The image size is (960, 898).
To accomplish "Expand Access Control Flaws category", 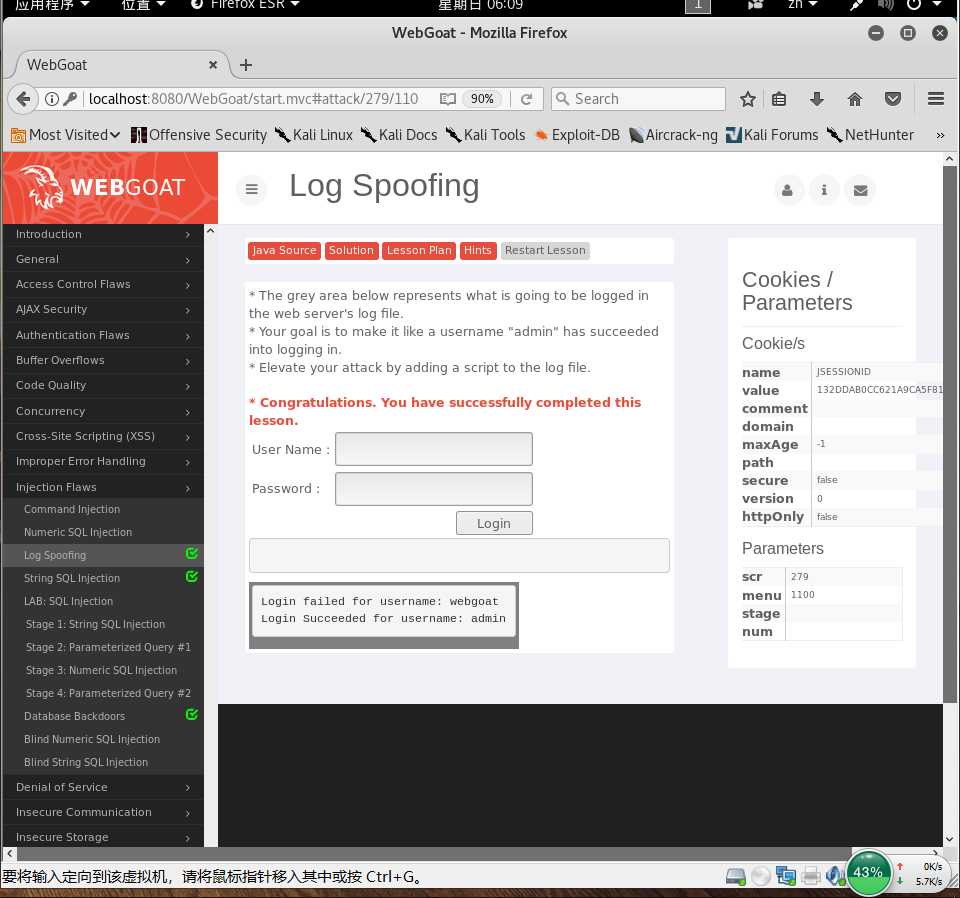I will tap(103, 284).
